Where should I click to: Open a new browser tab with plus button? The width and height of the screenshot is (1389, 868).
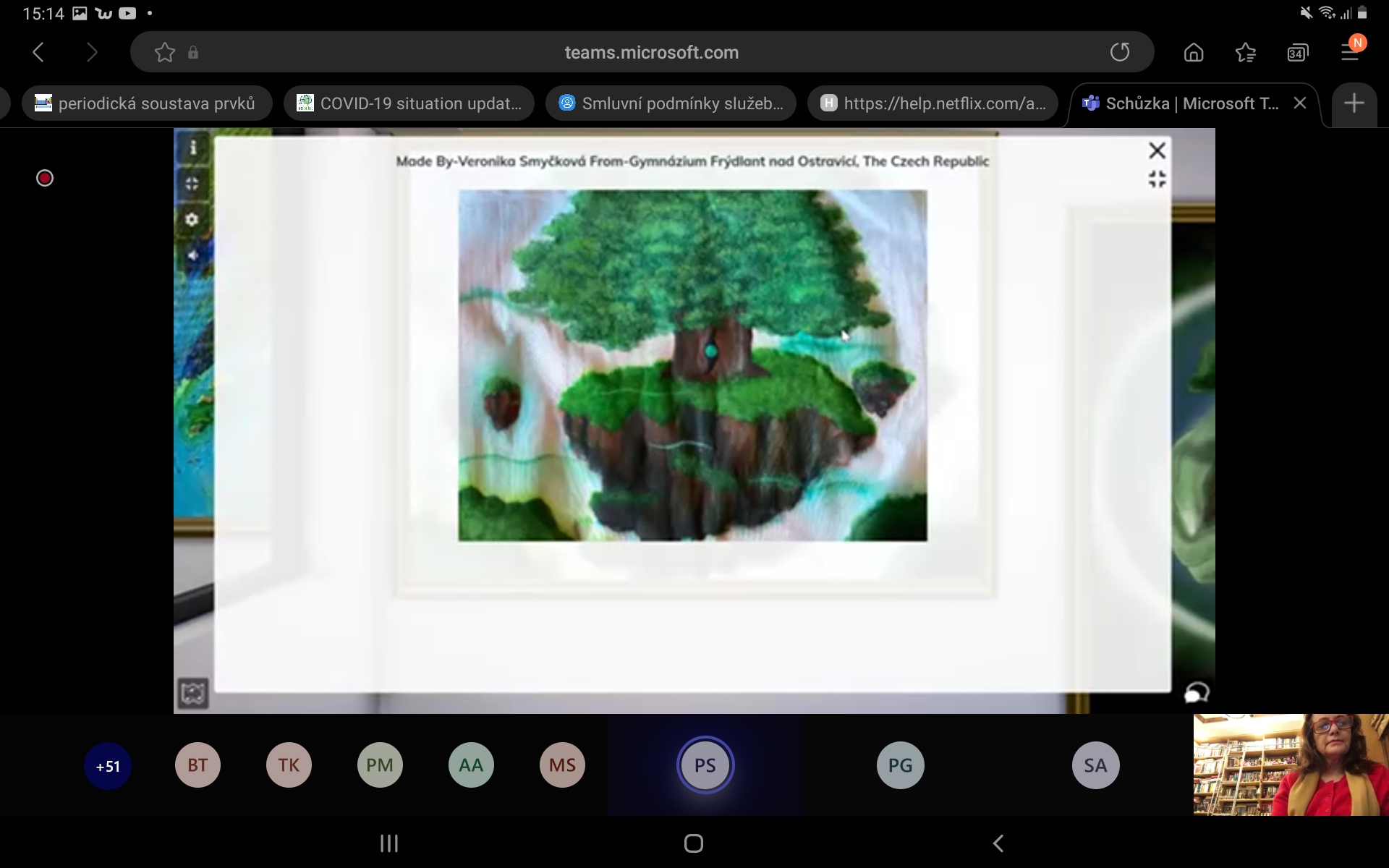click(1354, 103)
